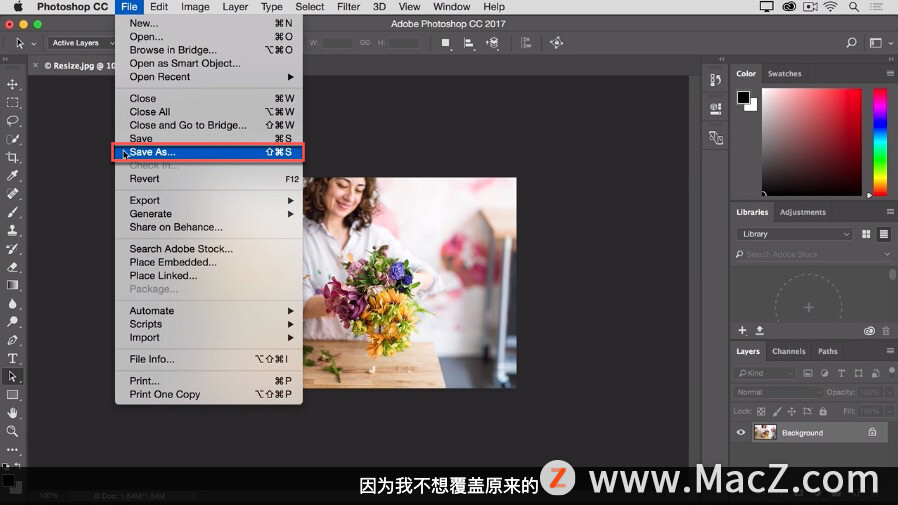Expand the Scripts submenu

point(209,324)
